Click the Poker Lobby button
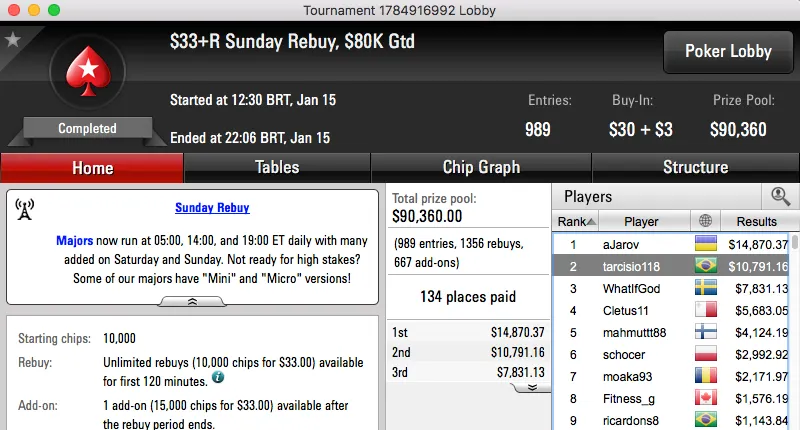This screenshot has height=430, width=800. pos(726,51)
